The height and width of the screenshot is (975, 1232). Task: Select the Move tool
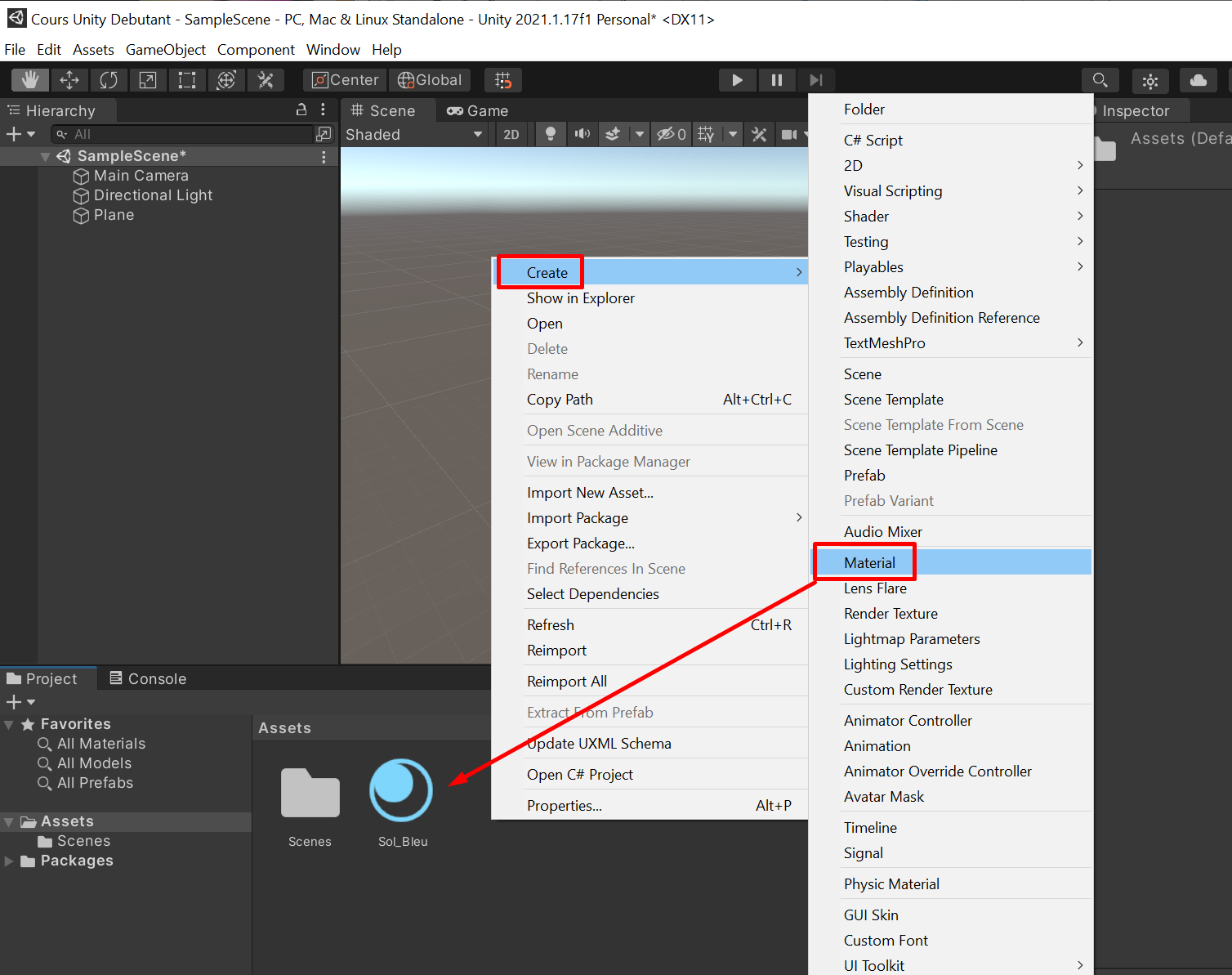pyautogui.click(x=69, y=80)
